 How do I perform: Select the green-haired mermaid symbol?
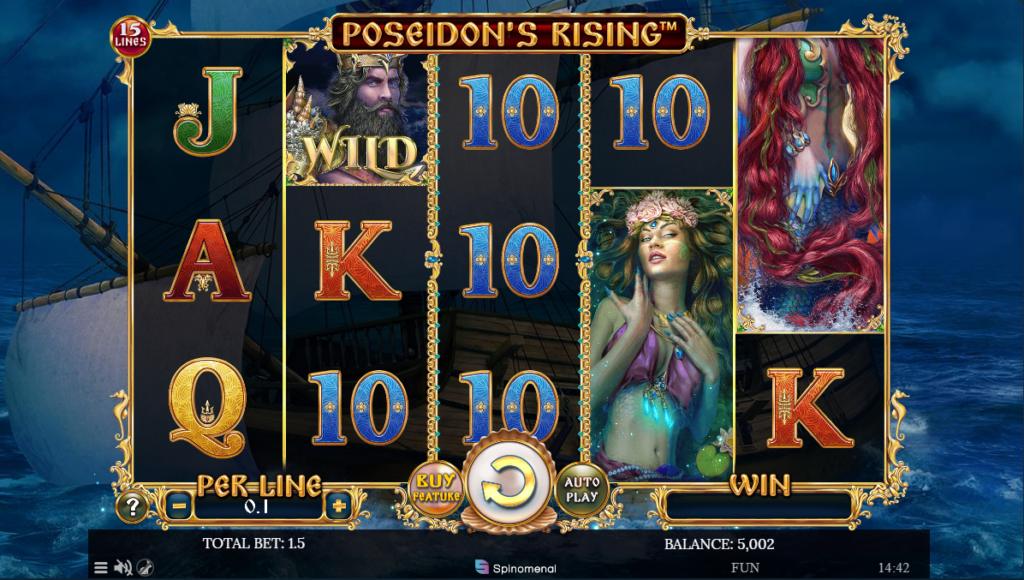[661, 334]
